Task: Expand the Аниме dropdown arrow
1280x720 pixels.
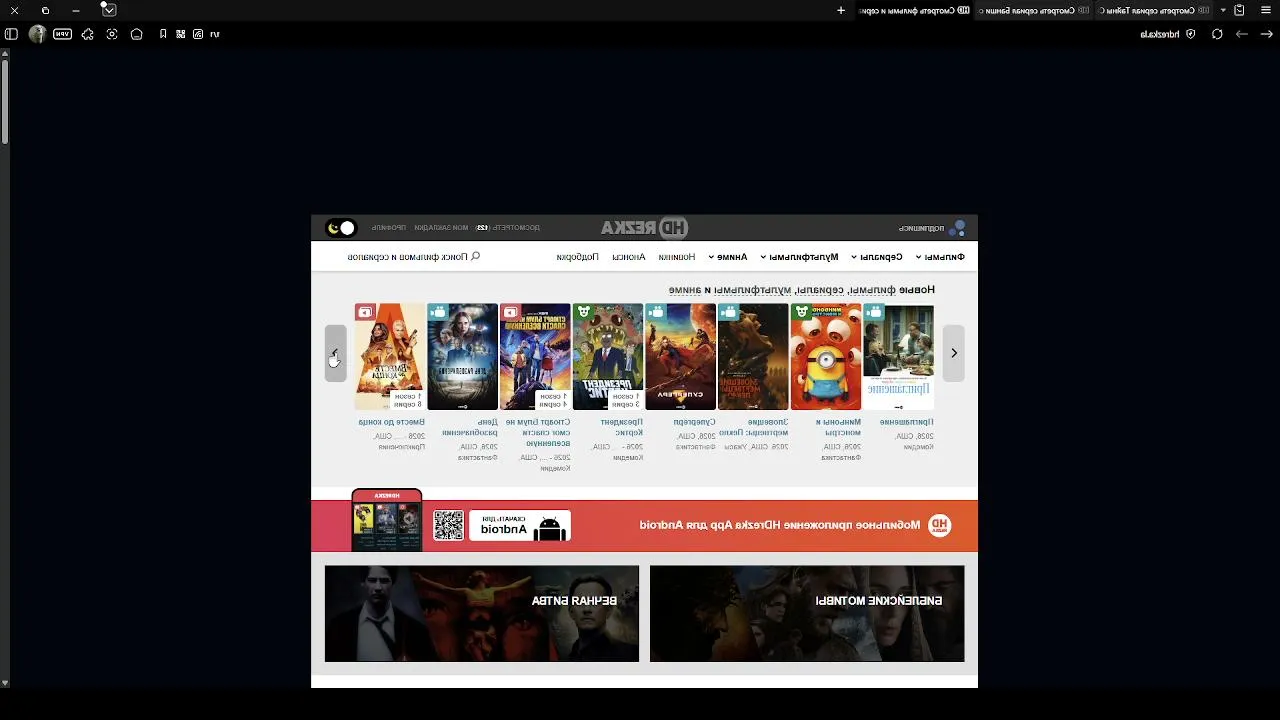Action: coord(711,257)
